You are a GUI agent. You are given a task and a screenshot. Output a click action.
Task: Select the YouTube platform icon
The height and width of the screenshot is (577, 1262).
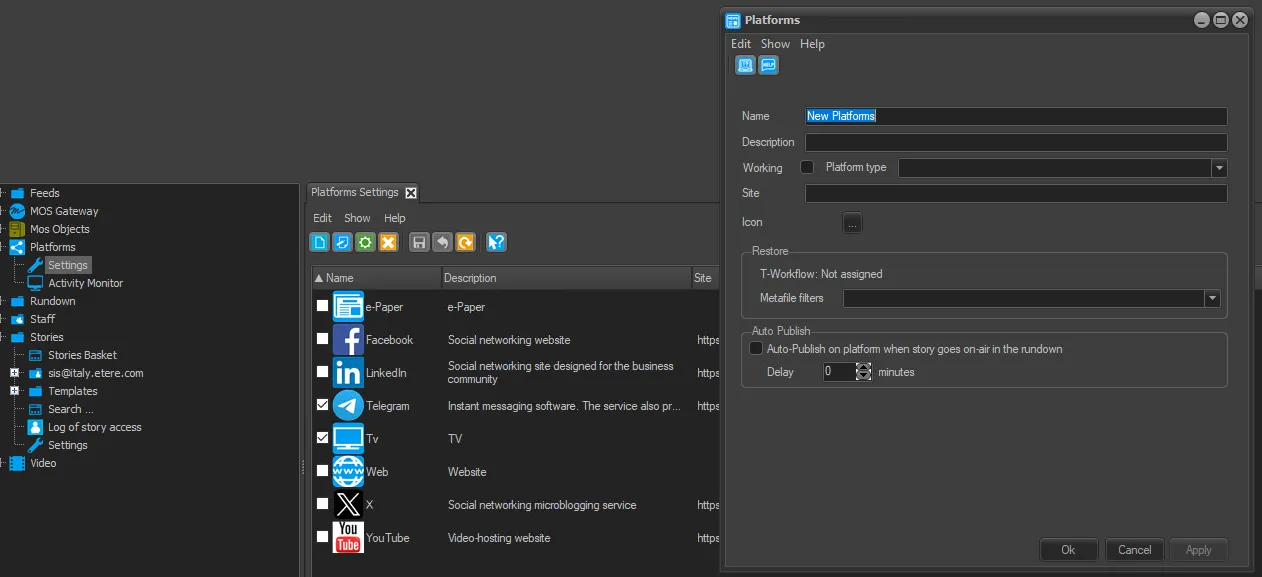(348, 538)
